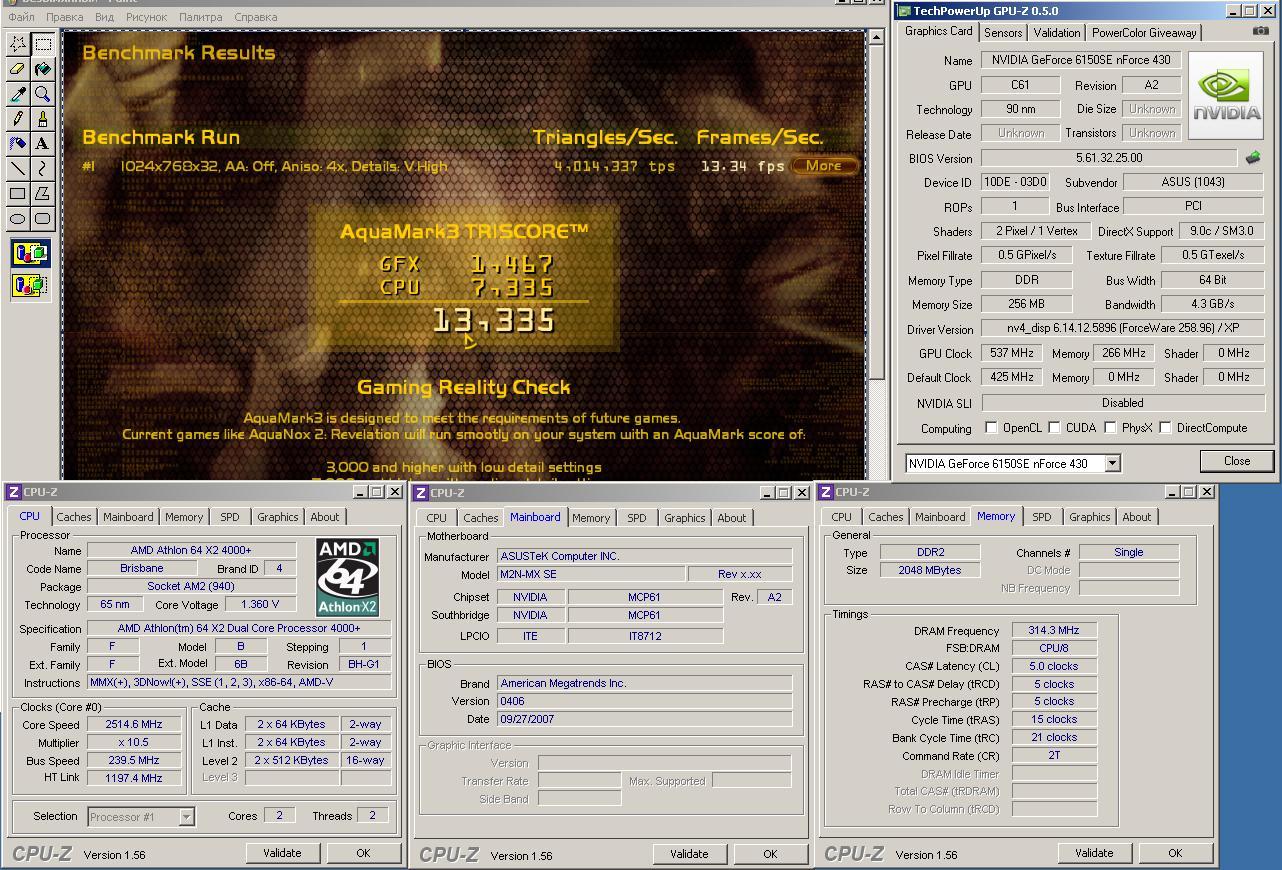Click the BIOS Version 5.61.32.25.00 field
The image size is (1282, 870).
[x=1109, y=158]
